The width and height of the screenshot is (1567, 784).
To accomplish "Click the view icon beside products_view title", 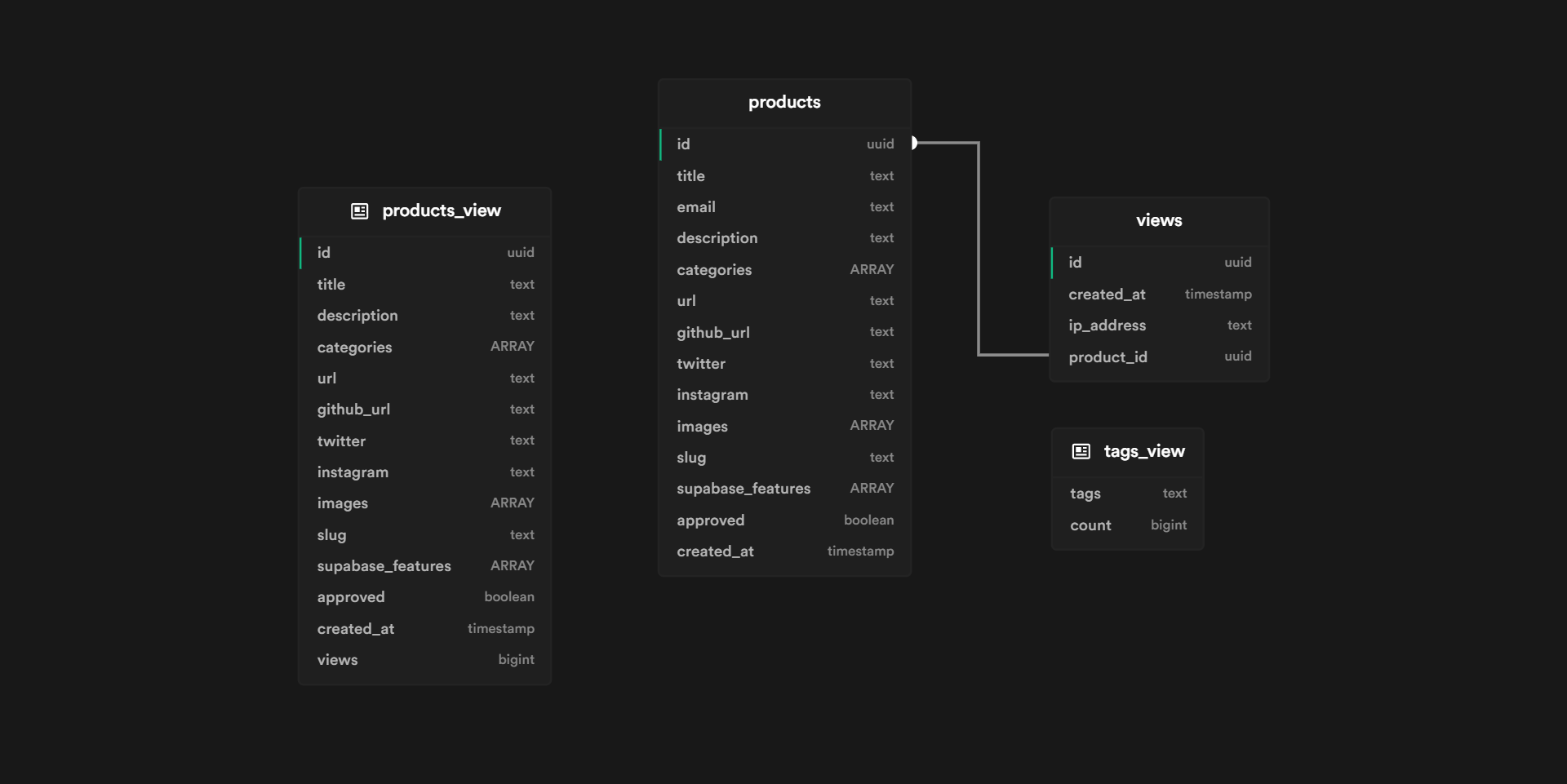I will [359, 211].
